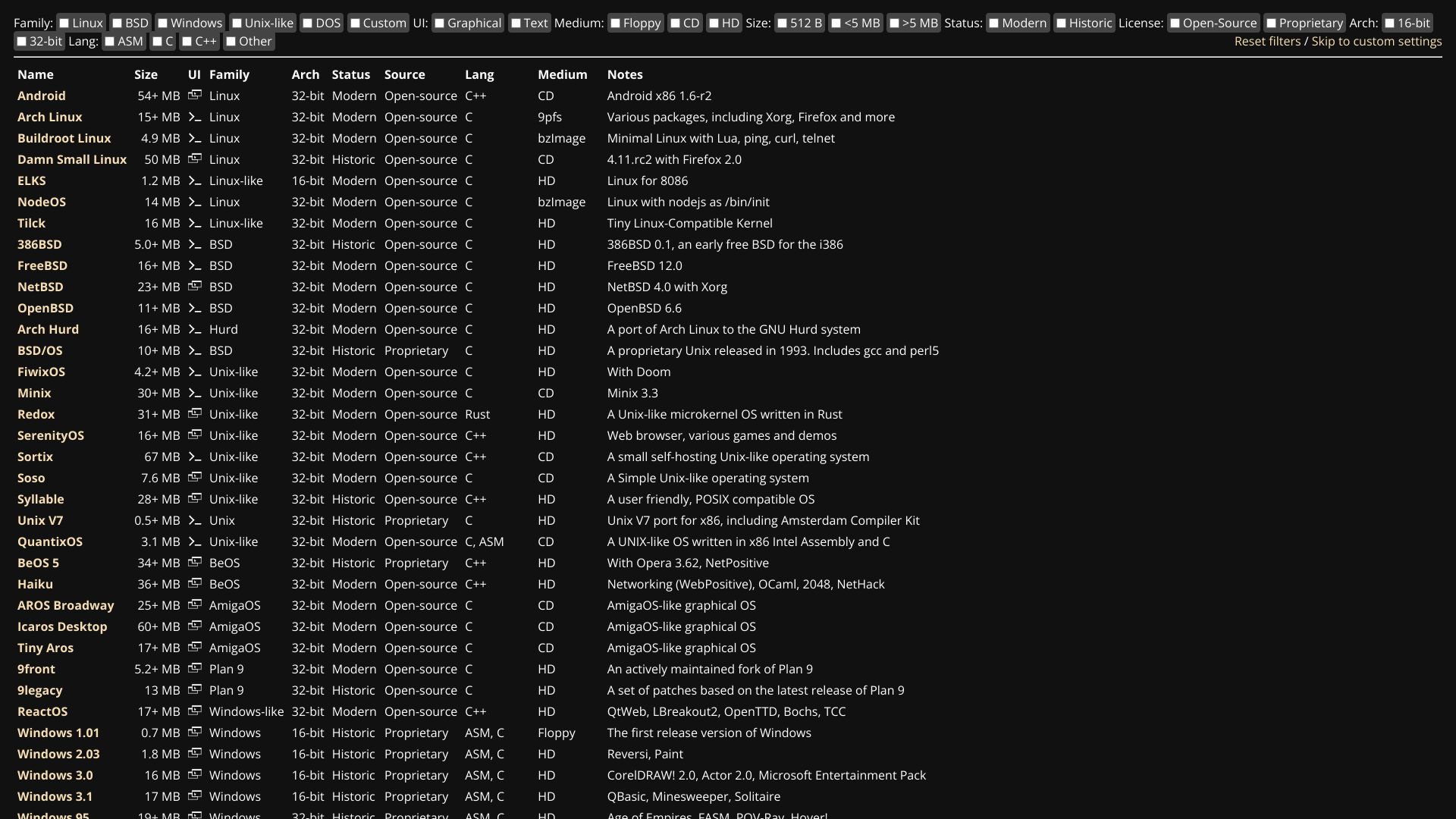Follow the Skip to custom settings link
The height and width of the screenshot is (819, 1456).
(x=1376, y=42)
